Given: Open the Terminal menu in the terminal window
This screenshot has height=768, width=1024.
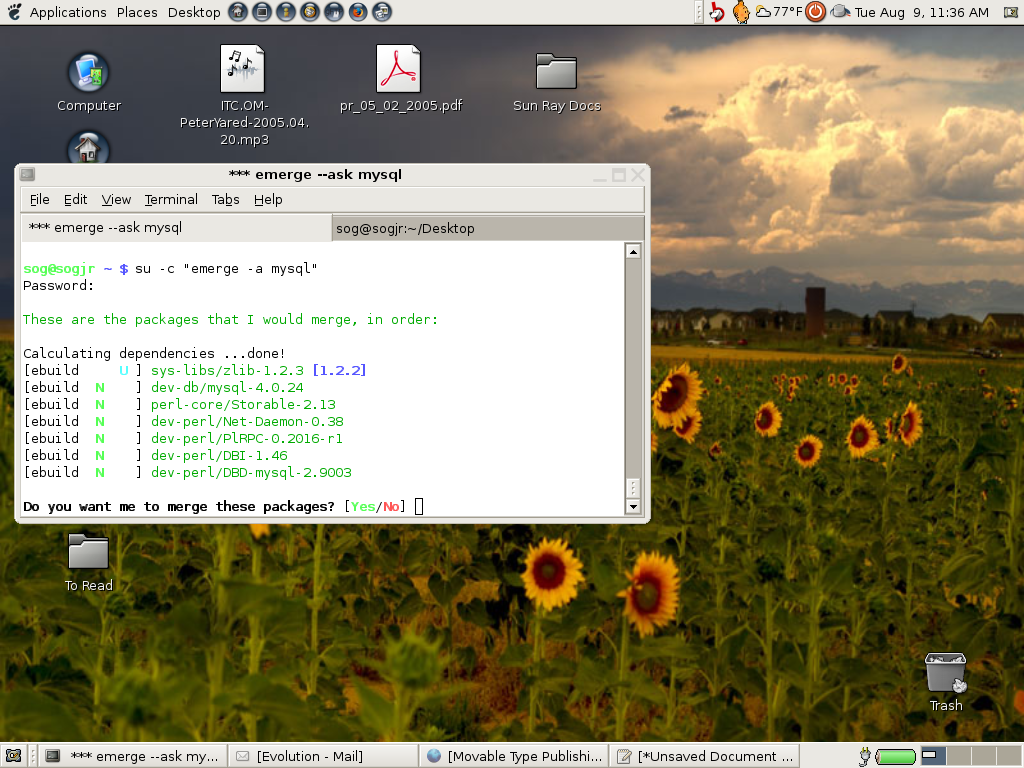Looking at the screenshot, I should [x=170, y=199].
